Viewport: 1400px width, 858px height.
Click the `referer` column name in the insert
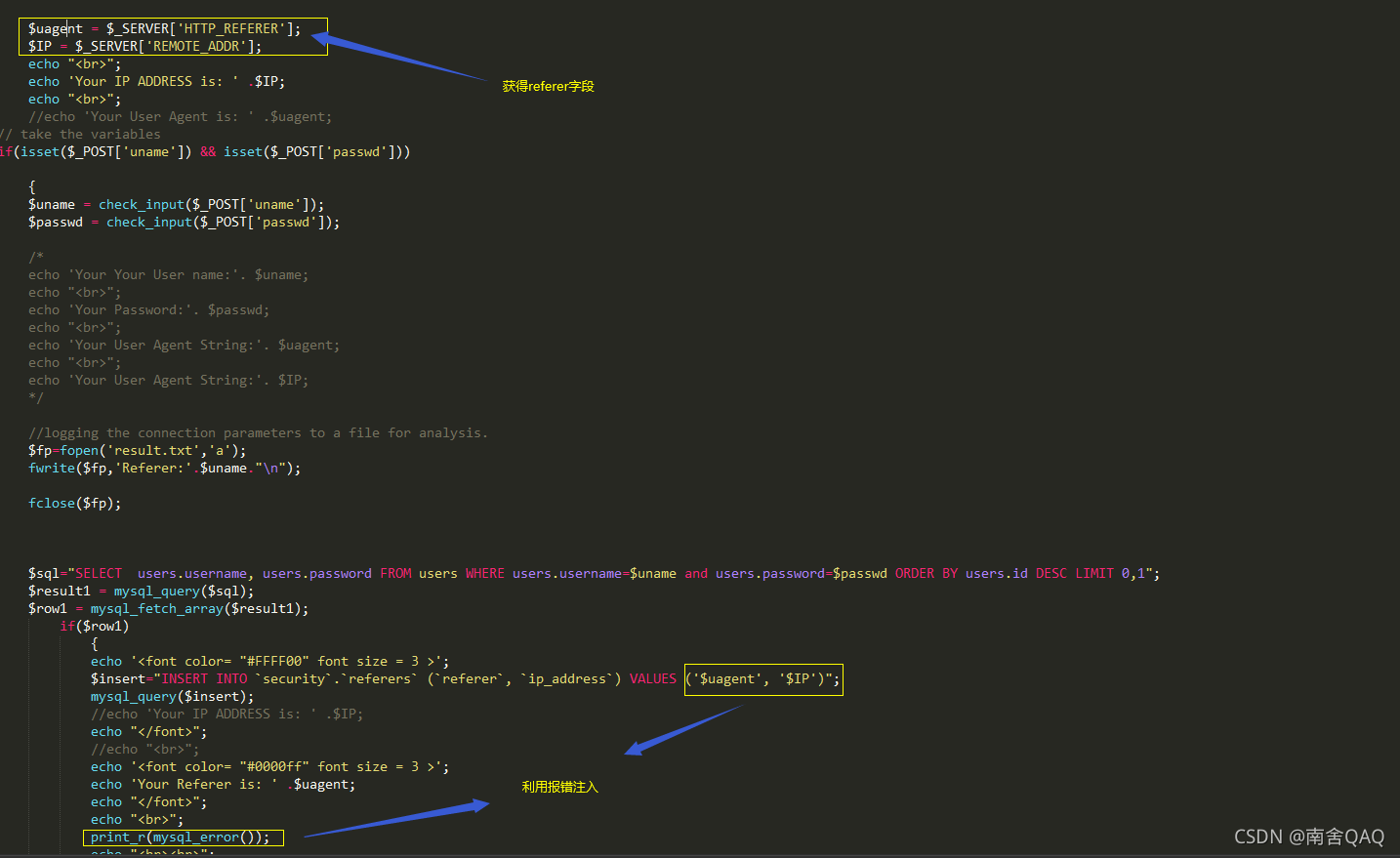coord(470,678)
